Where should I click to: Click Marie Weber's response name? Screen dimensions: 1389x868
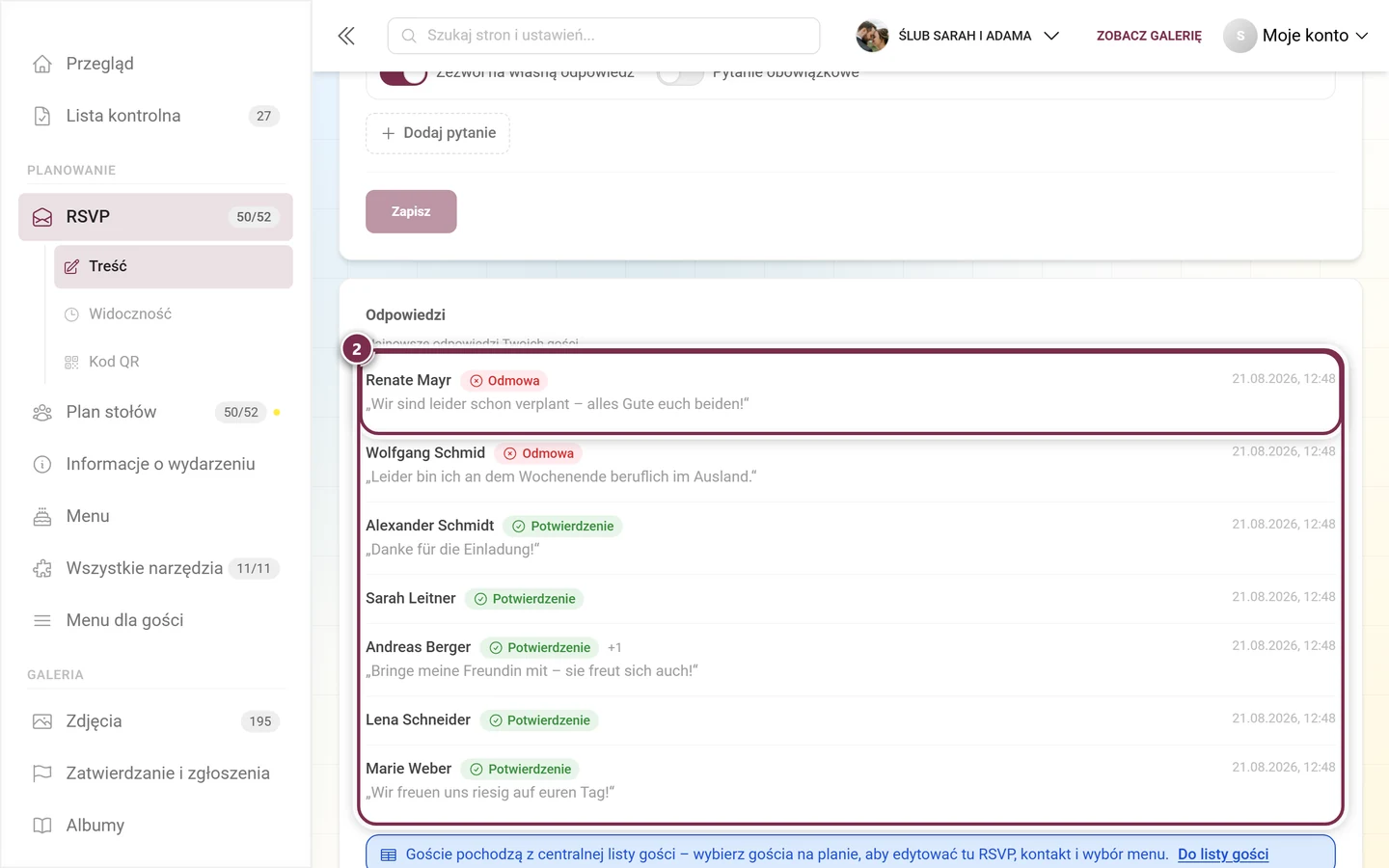[x=408, y=769]
